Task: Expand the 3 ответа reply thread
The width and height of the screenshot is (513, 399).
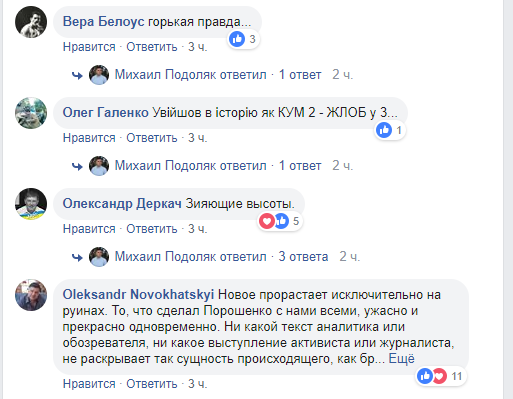Action: pyautogui.click(x=303, y=257)
